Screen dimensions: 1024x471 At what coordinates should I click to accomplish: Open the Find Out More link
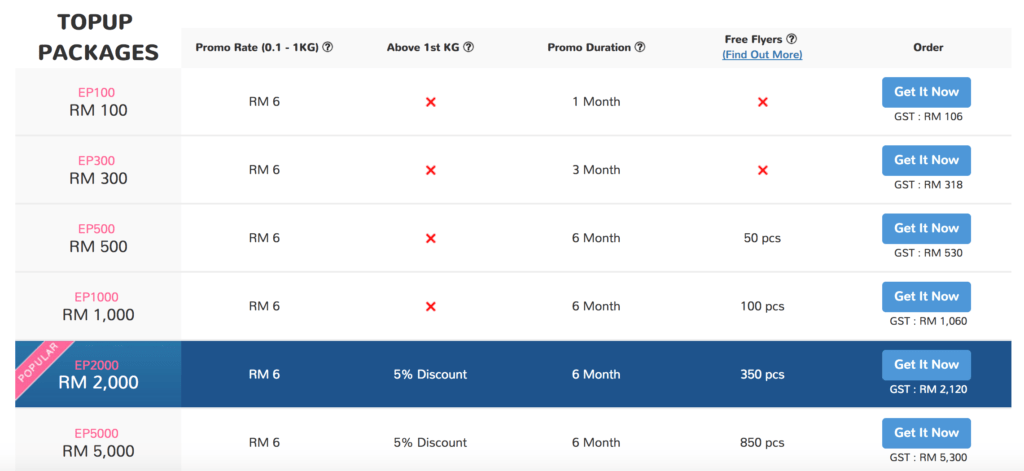(x=762, y=55)
